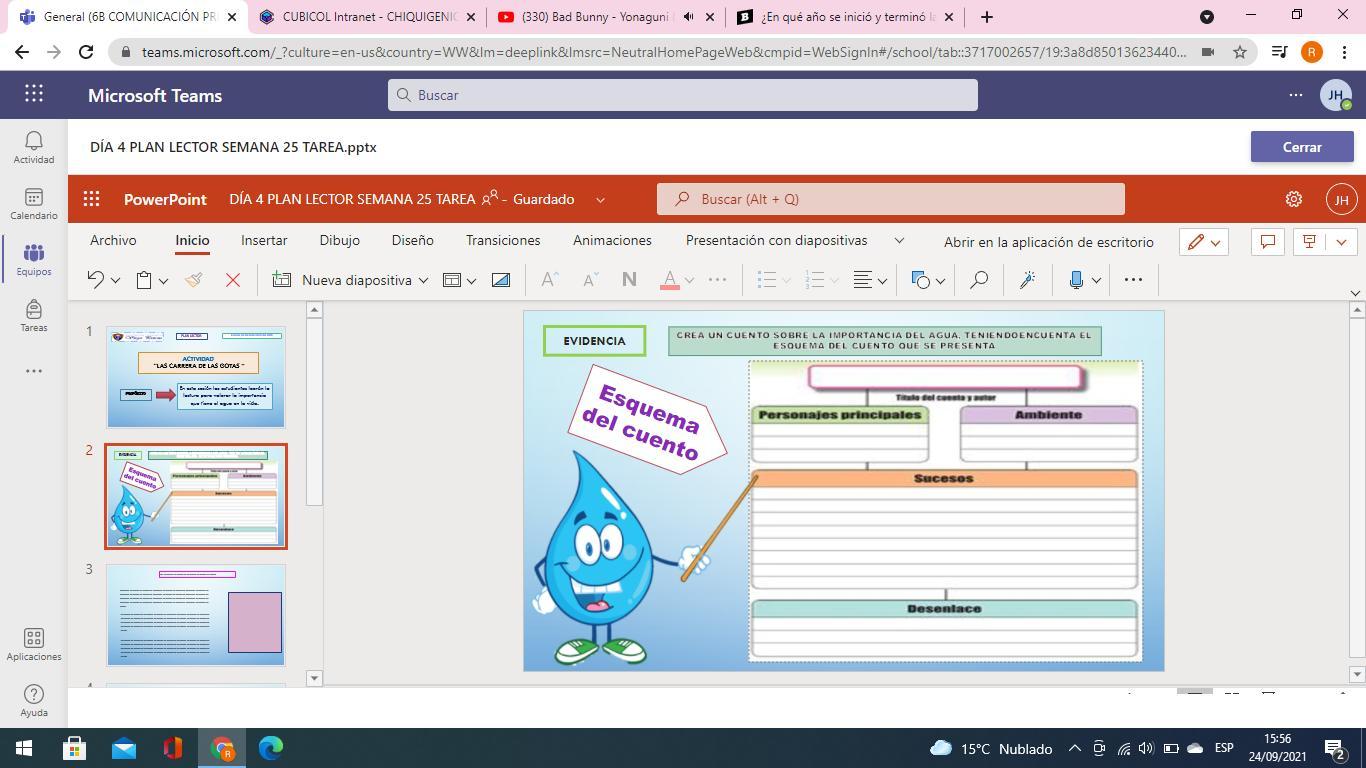Switch to the Animaciones tab
1366x768 pixels.
pyautogui.click(x=612, y=241)
